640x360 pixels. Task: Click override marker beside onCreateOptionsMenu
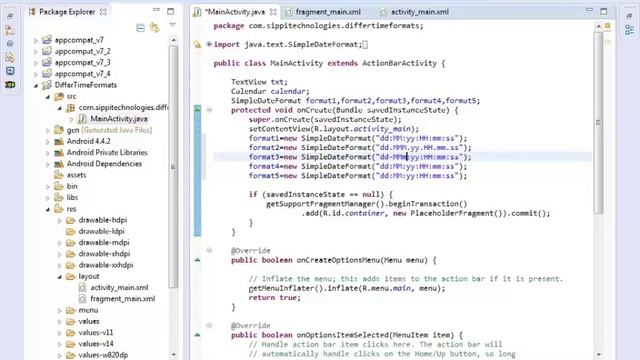(x=198, y=260)
